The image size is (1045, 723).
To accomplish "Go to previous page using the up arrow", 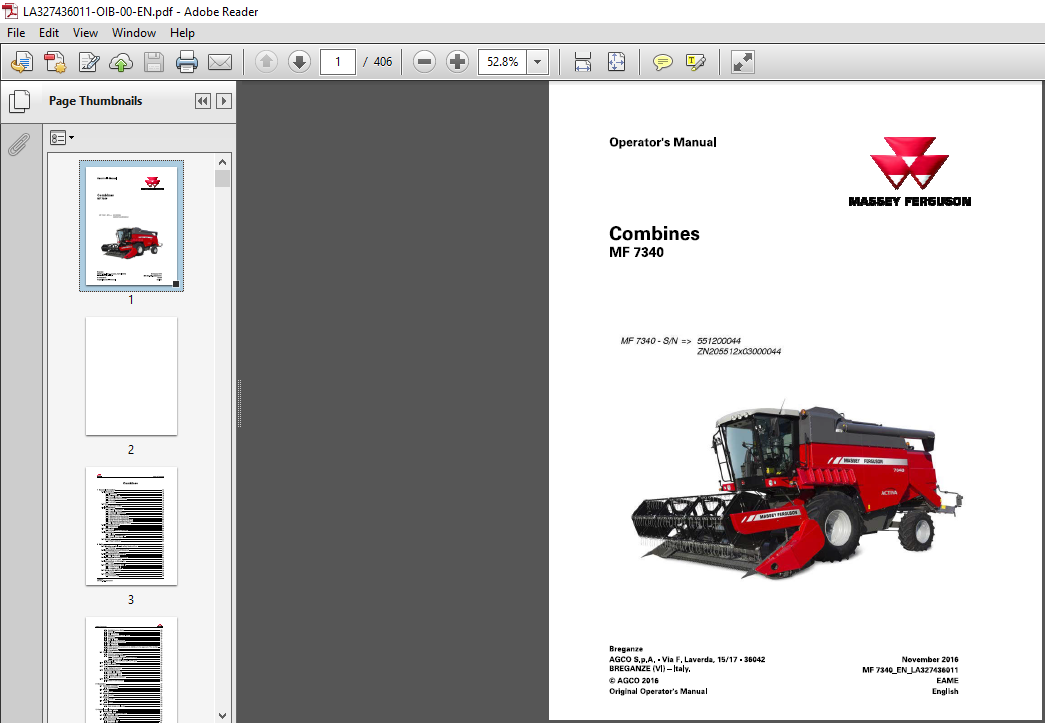I will tap(267, 62).
